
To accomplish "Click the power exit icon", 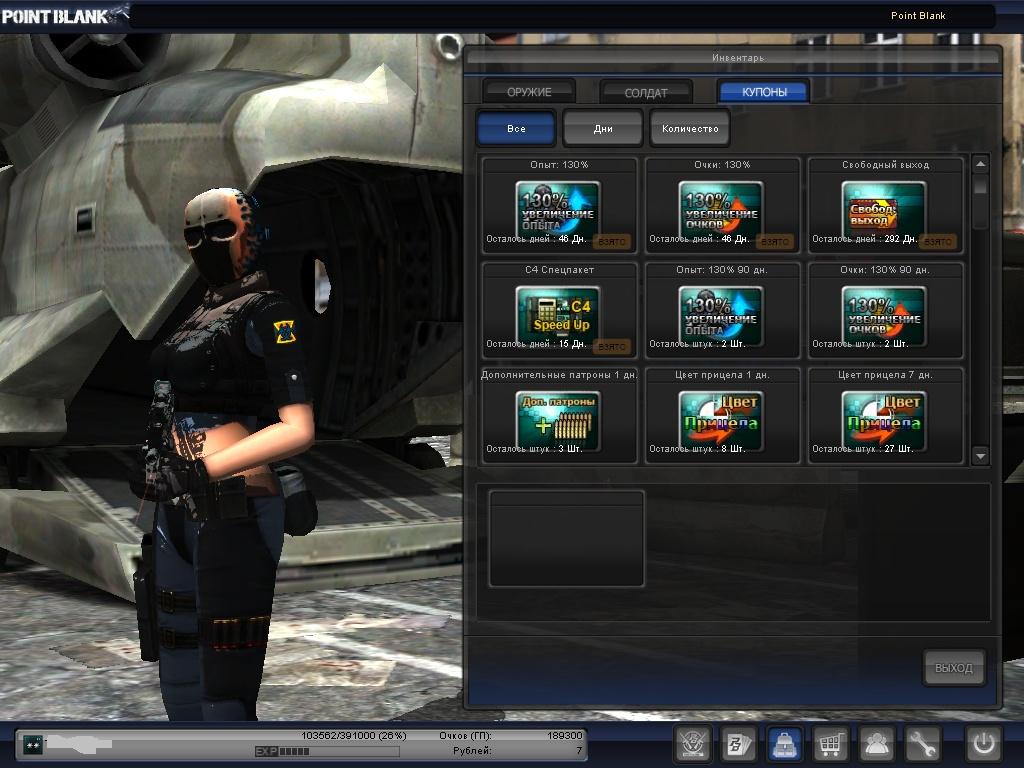I will tap(983, 744).
